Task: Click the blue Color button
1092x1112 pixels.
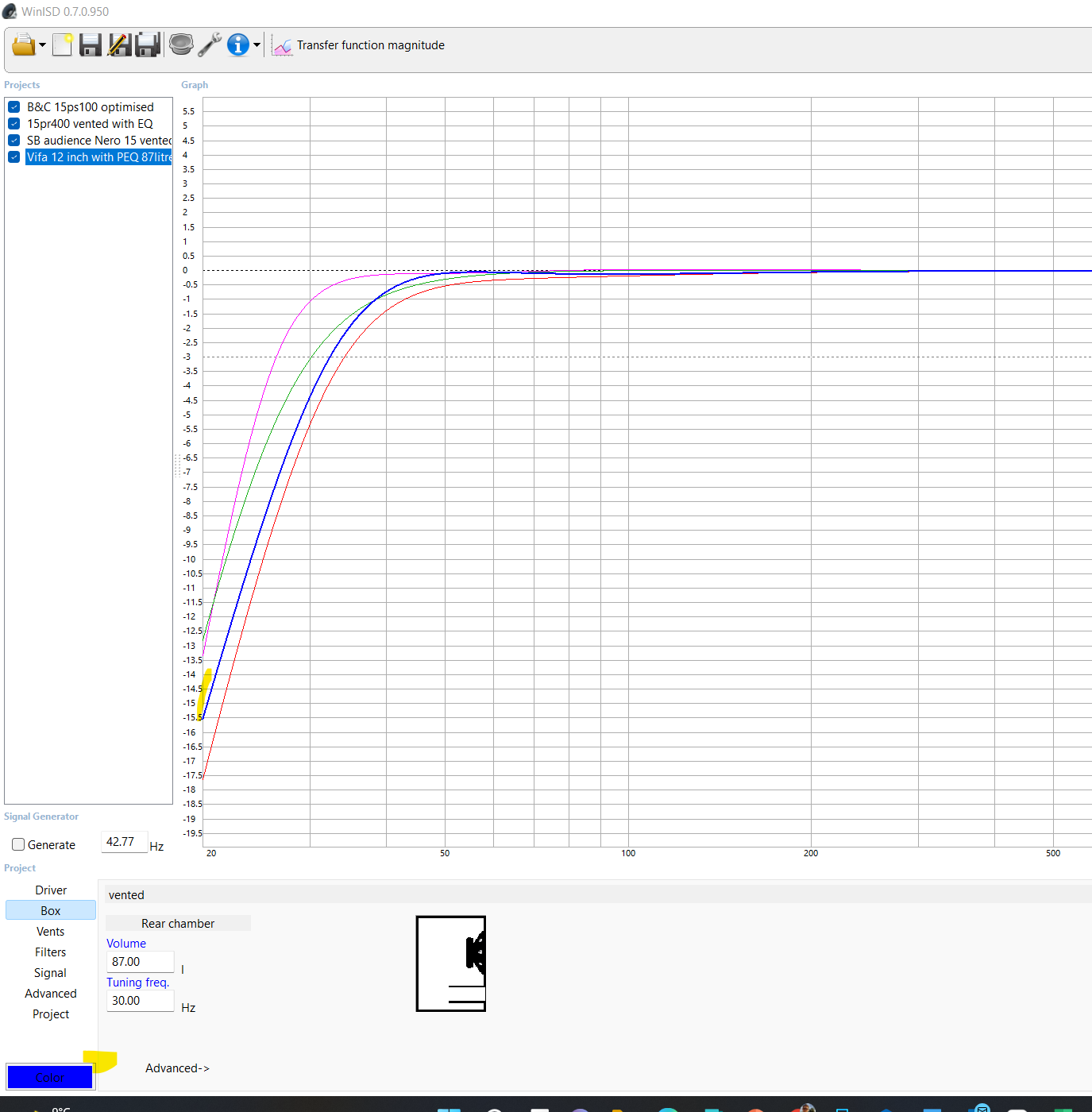Action: tap(49, 1077)
